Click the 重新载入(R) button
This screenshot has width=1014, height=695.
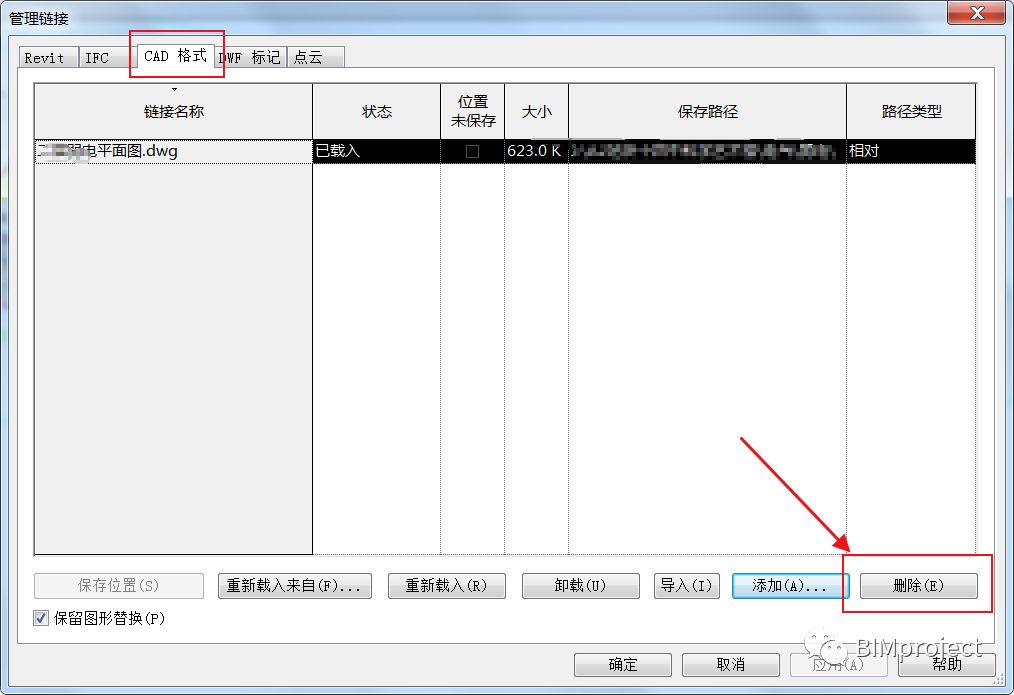[446, 586]
